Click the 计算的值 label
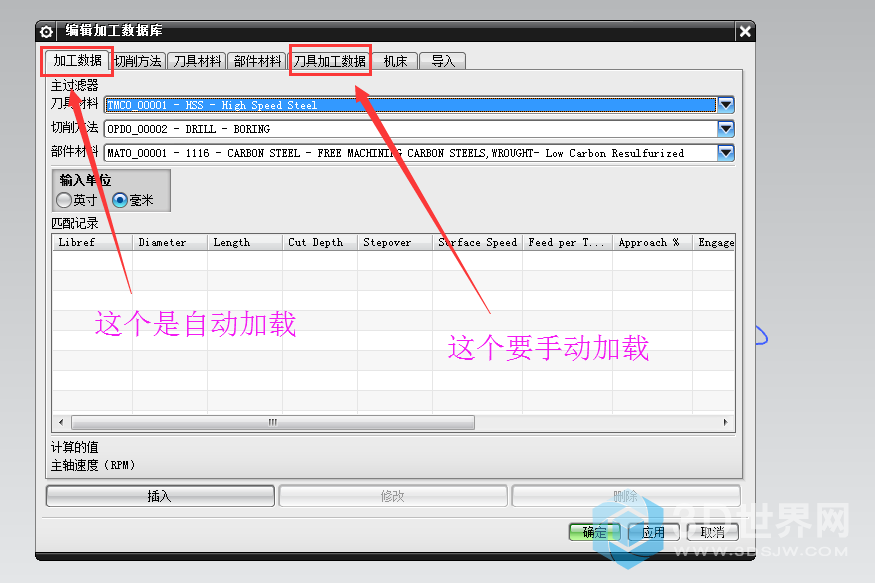Image resolution: width=875 pixels, height=583 pixels. click(75, 447)
